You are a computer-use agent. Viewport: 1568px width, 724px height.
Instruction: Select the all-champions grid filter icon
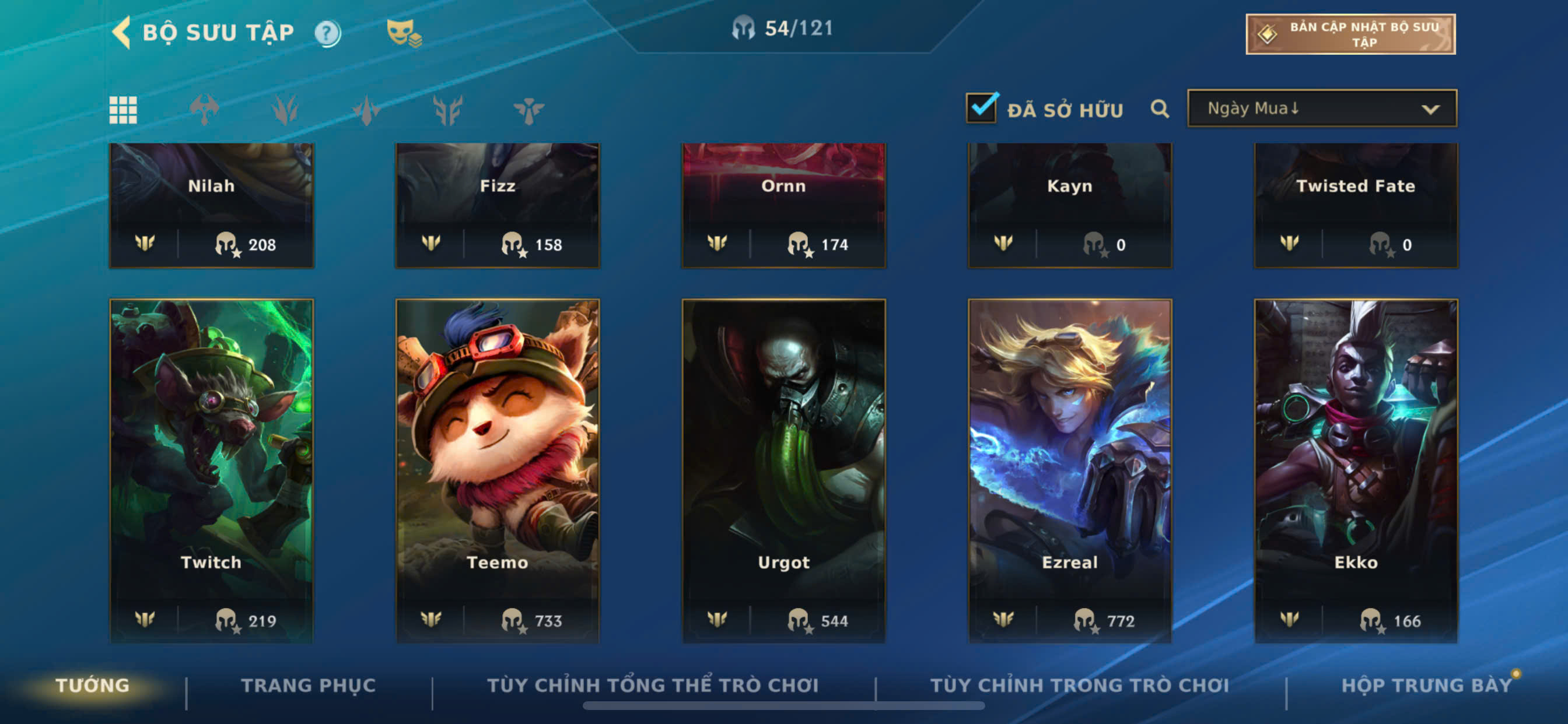pos(123,110)
